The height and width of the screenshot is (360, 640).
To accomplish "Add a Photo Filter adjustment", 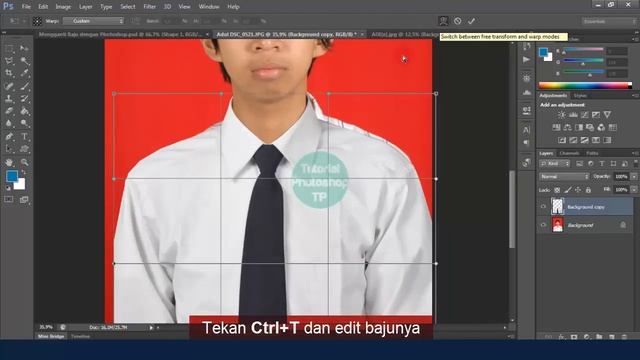I will (590, 127).
